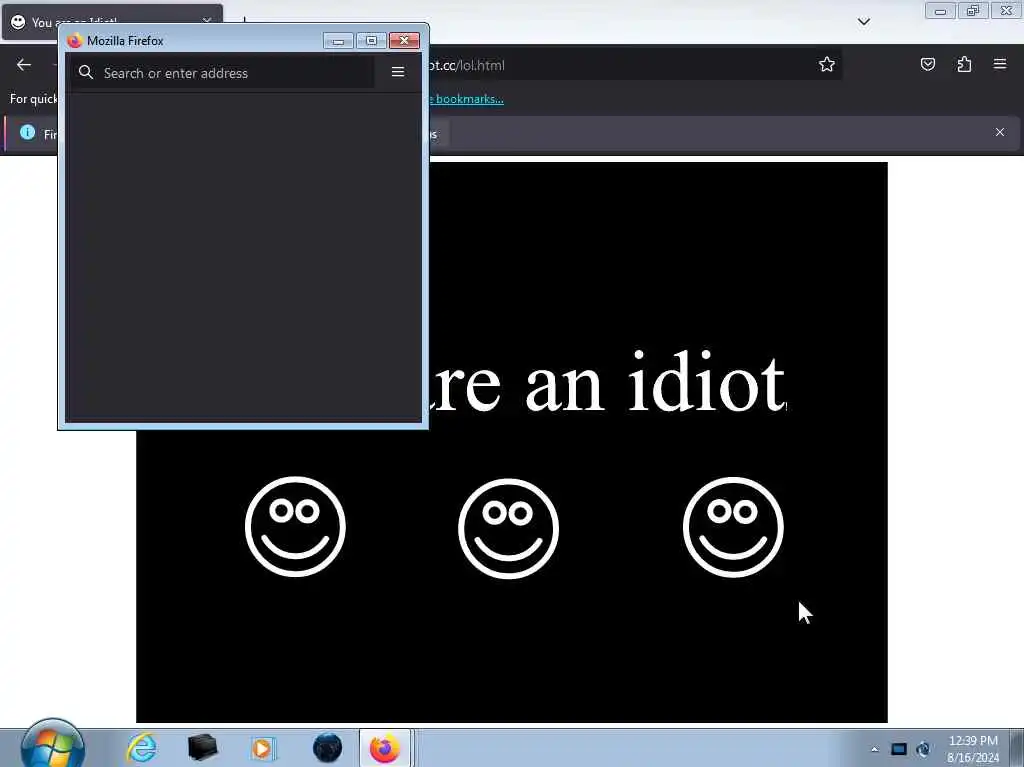1024x767 pixels.
Task: Open the black box taskbar icon
Action: [202, 747]
